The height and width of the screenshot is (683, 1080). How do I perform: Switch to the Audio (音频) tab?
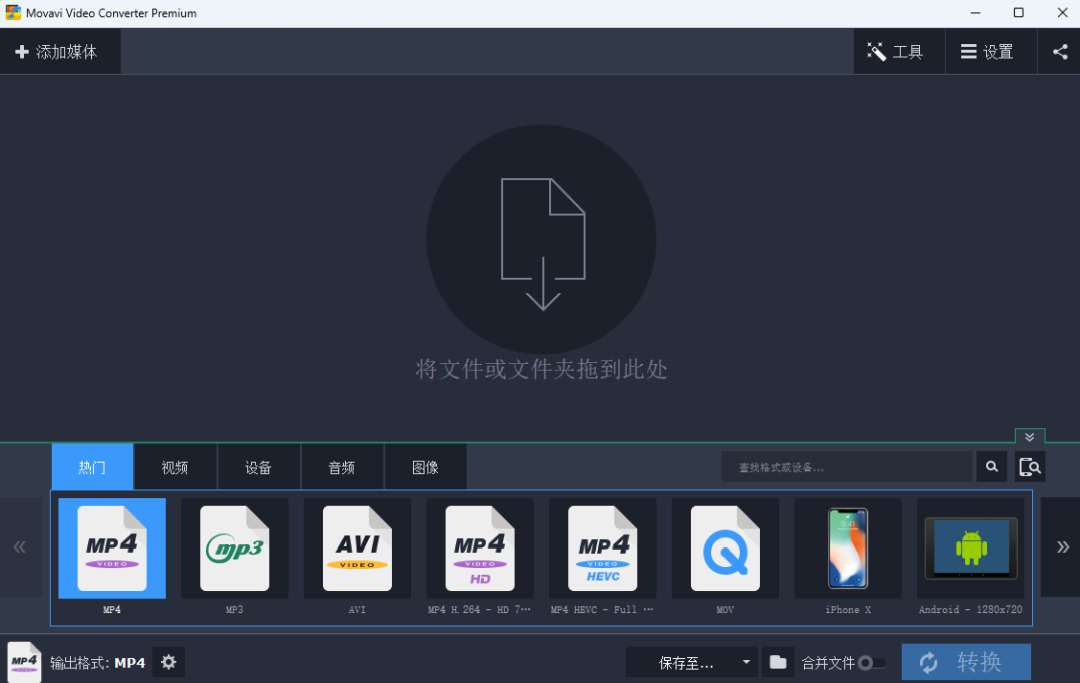point(342,467)
